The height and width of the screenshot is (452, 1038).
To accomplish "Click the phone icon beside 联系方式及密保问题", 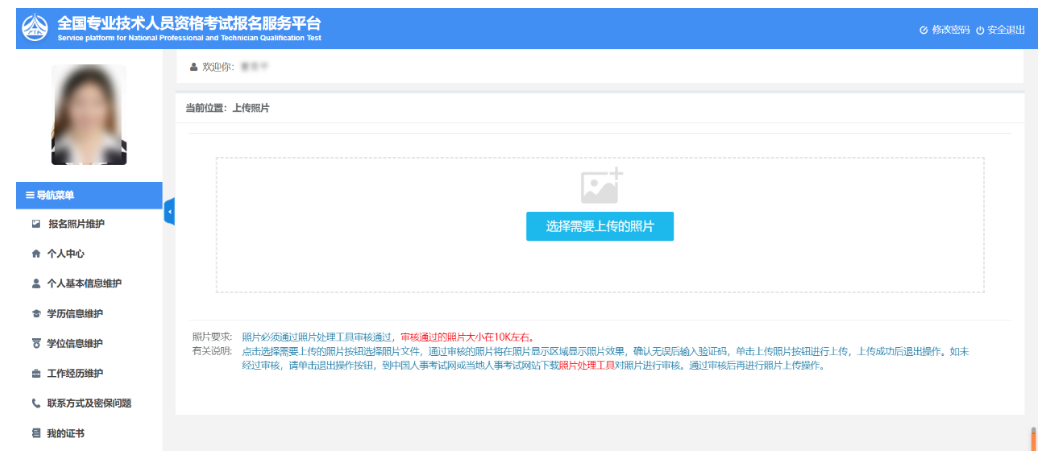I will click(36, 403).
